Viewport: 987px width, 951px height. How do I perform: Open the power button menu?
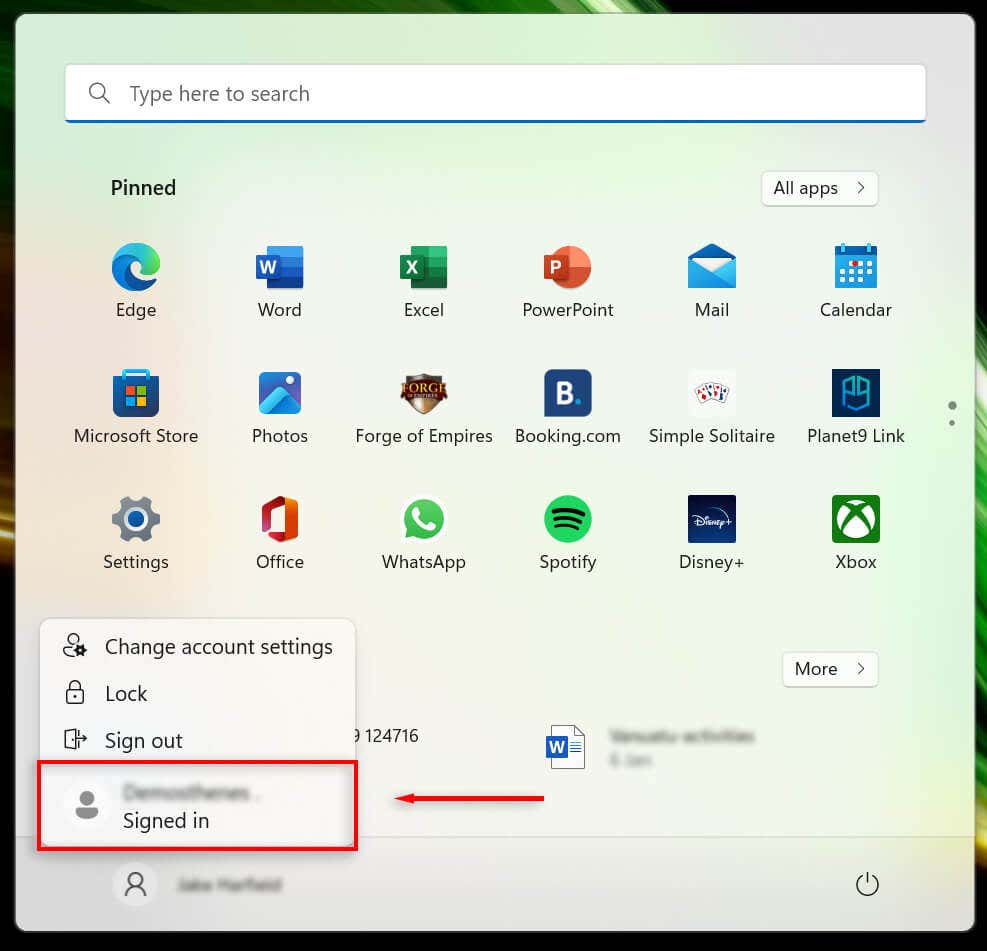pos(867,884)
